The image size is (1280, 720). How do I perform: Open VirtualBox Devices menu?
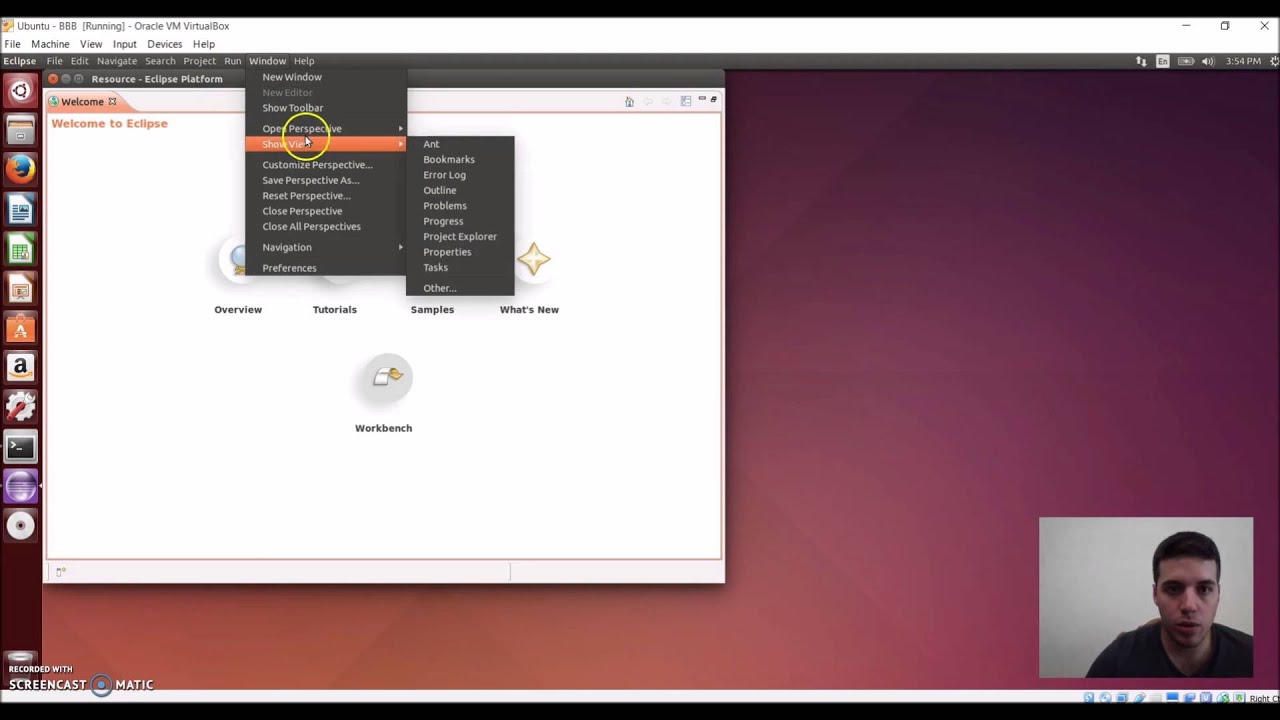165,44
